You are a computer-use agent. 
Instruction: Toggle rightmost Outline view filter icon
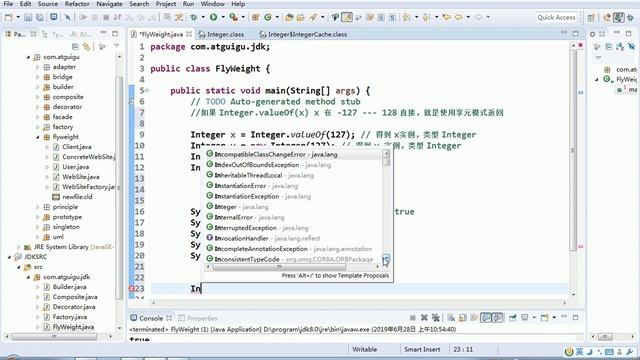pyautogui.click(x=631, y=47)
